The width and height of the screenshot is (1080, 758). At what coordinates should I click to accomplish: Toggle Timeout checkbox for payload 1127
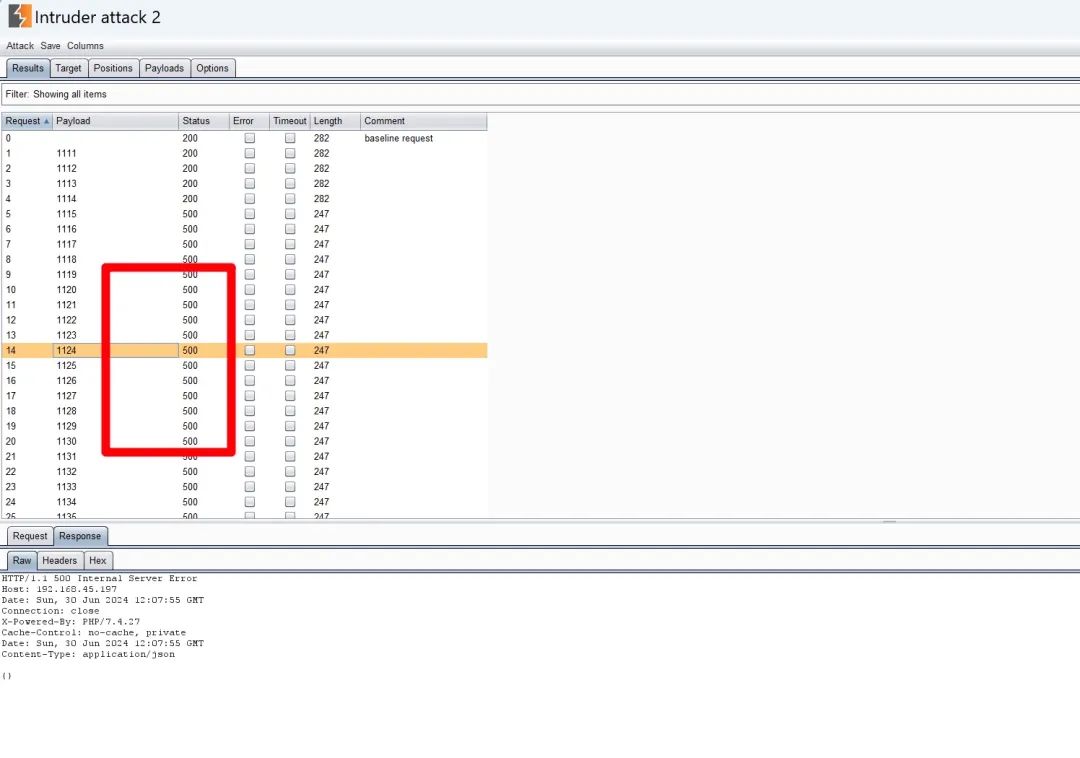click(x=290, y=396)
